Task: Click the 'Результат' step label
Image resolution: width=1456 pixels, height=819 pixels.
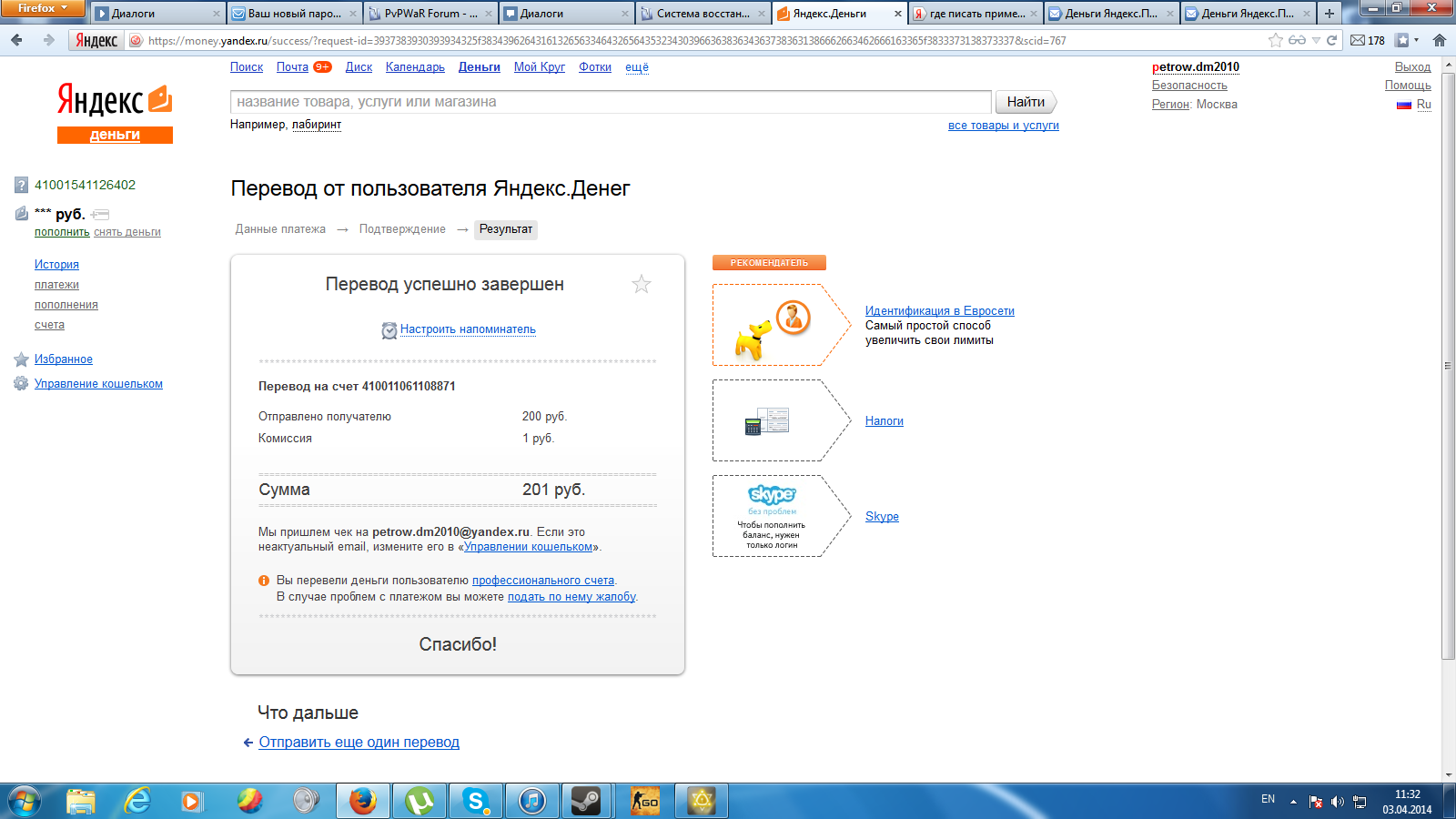Action: tap(506, 229)
